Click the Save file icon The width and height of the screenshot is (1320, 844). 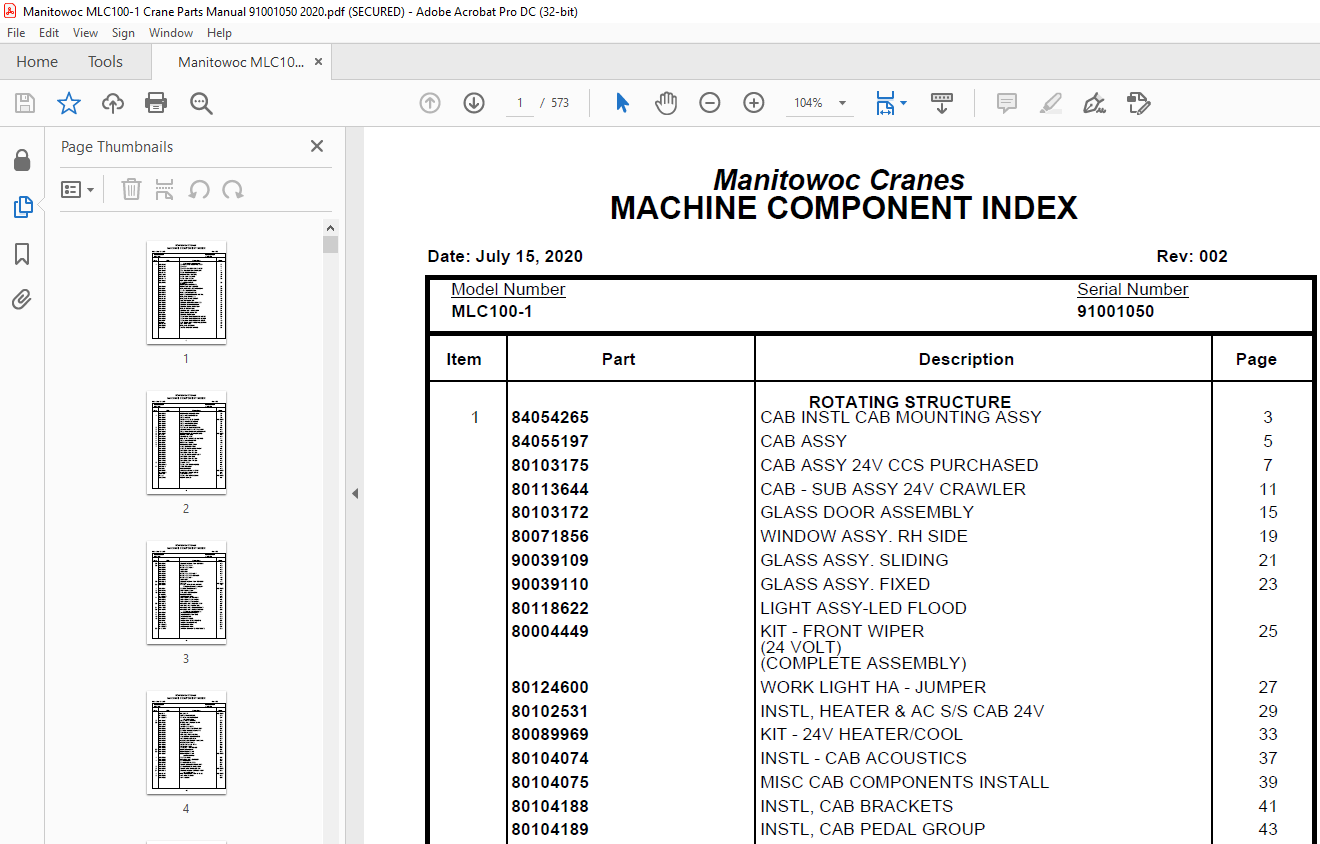pyautogui.click(x=25, y=103)
